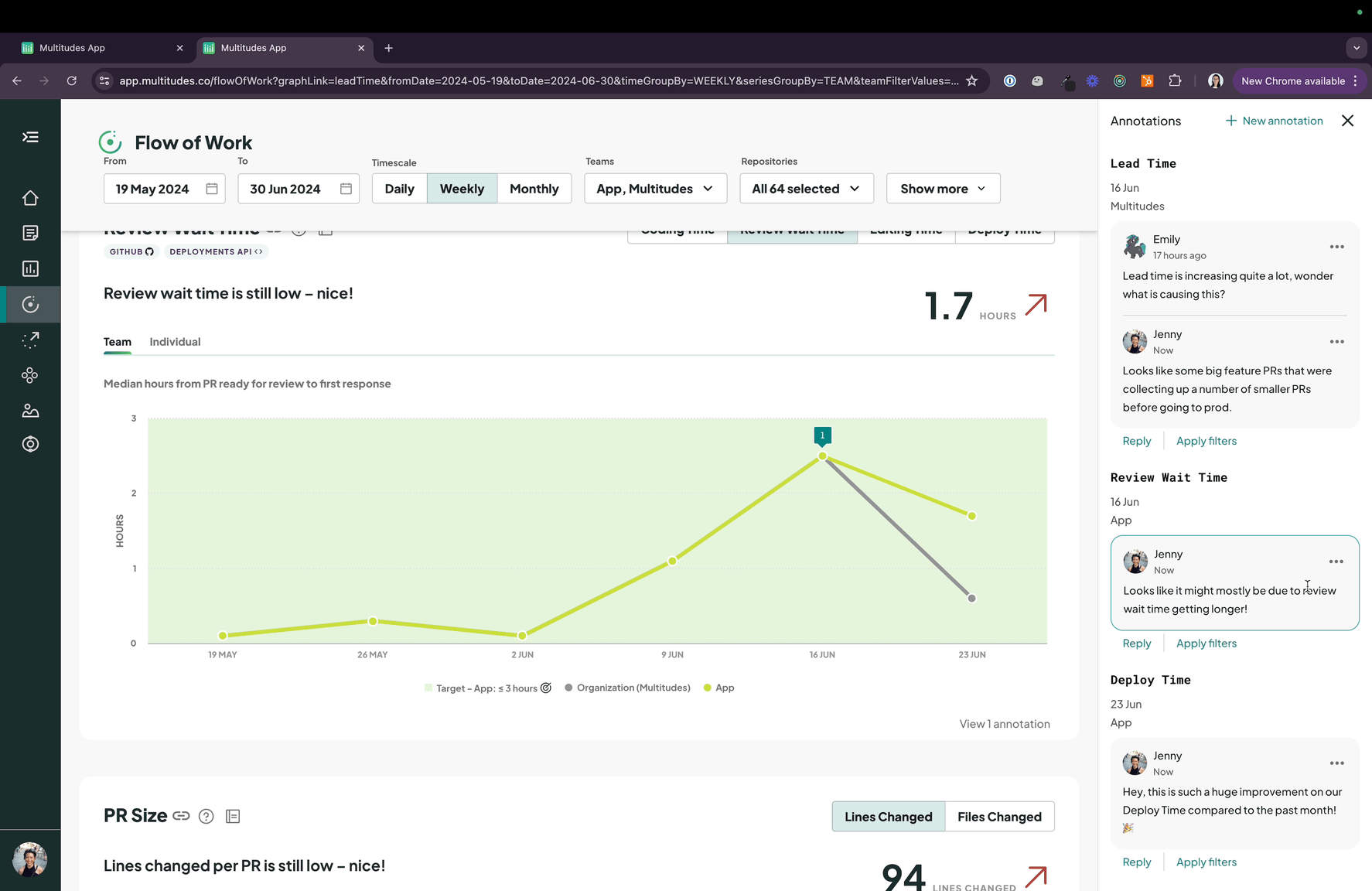The width and height of the screenshot is (1372, 891).
Task: Switch timescale to Monthly
Action: (x=534, y=189)
